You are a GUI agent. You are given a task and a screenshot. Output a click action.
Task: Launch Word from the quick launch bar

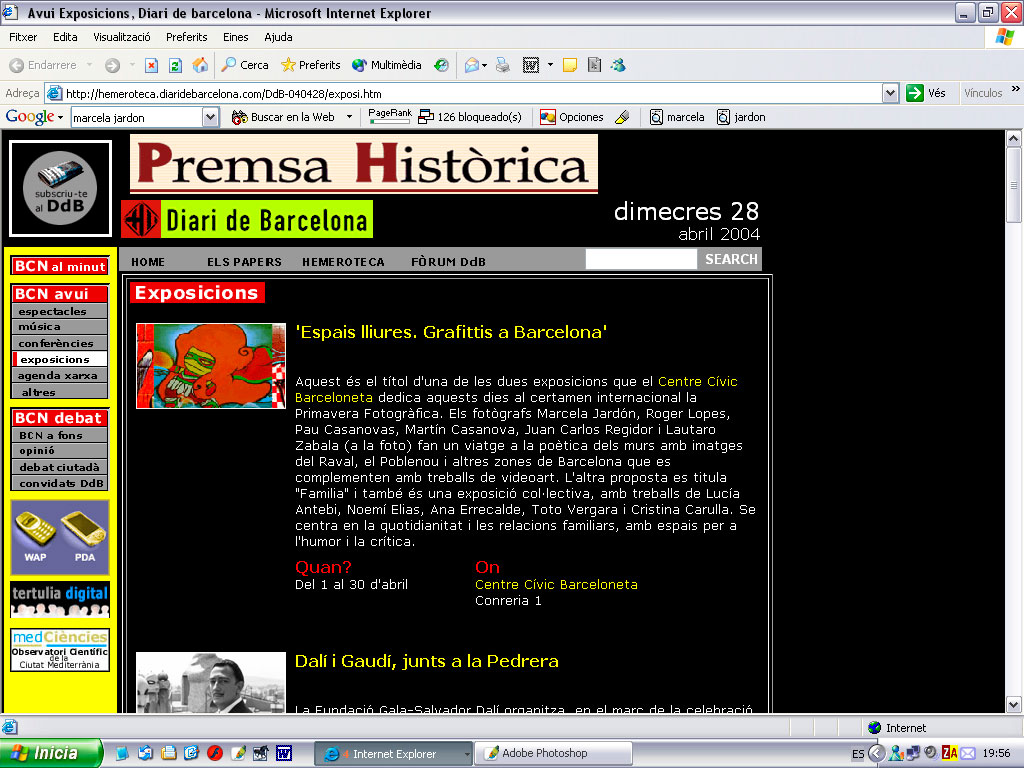pos(284,753)
